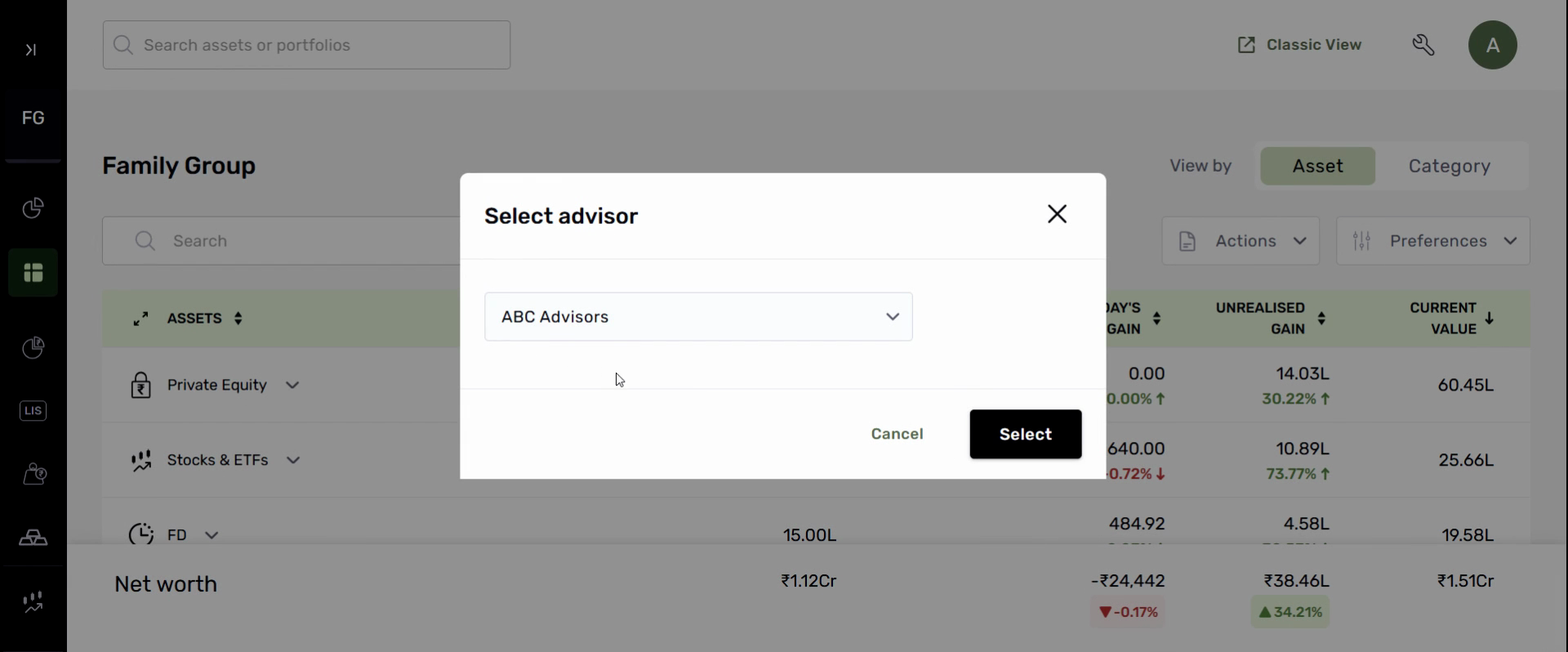Click the green holdings table sidebar icon

click(x=33, y=273)
